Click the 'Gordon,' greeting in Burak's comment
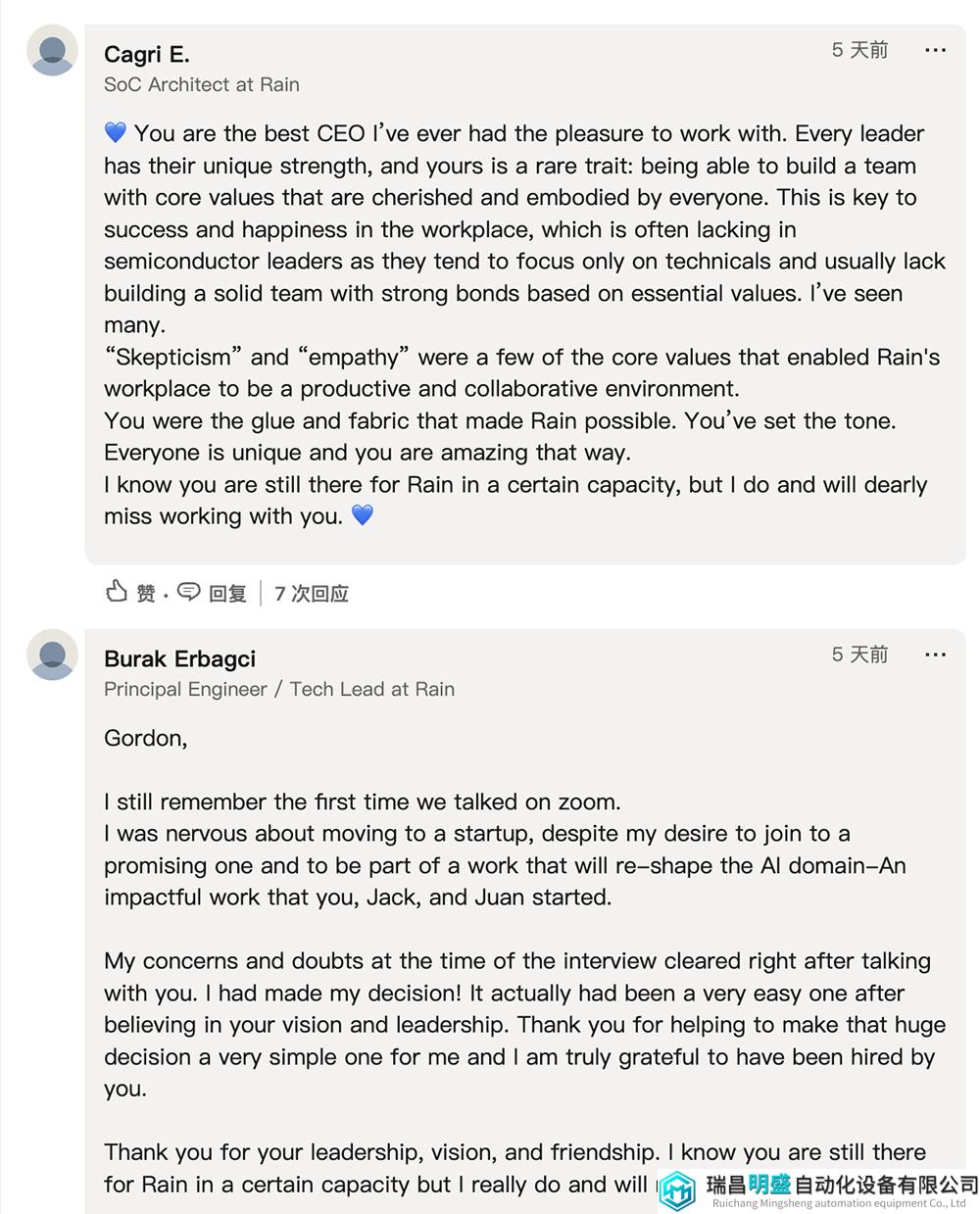This screenshot has width=980, height=1214. click(x=146, y=739)
